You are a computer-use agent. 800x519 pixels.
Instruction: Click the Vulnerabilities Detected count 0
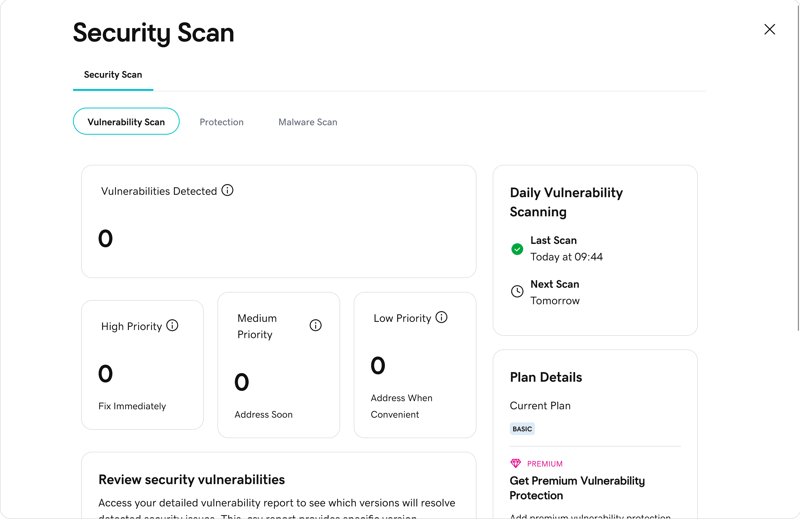point(105,239)
